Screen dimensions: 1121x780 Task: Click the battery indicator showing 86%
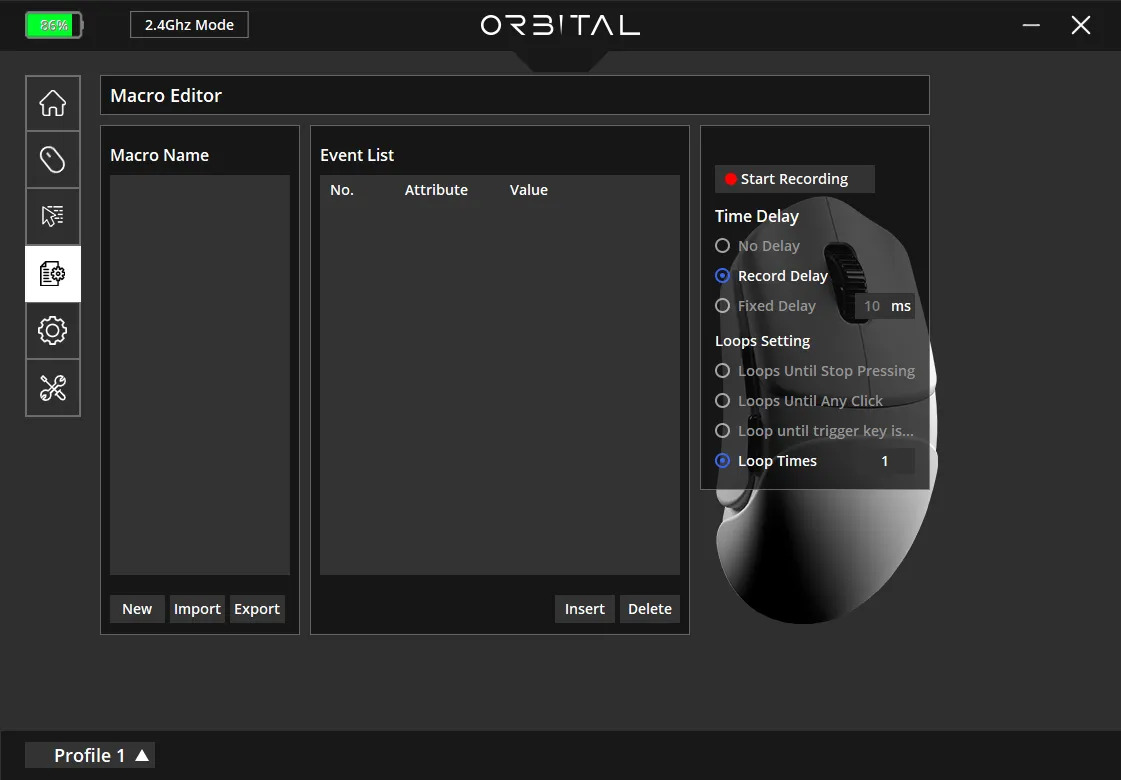(x=53, y=24)
